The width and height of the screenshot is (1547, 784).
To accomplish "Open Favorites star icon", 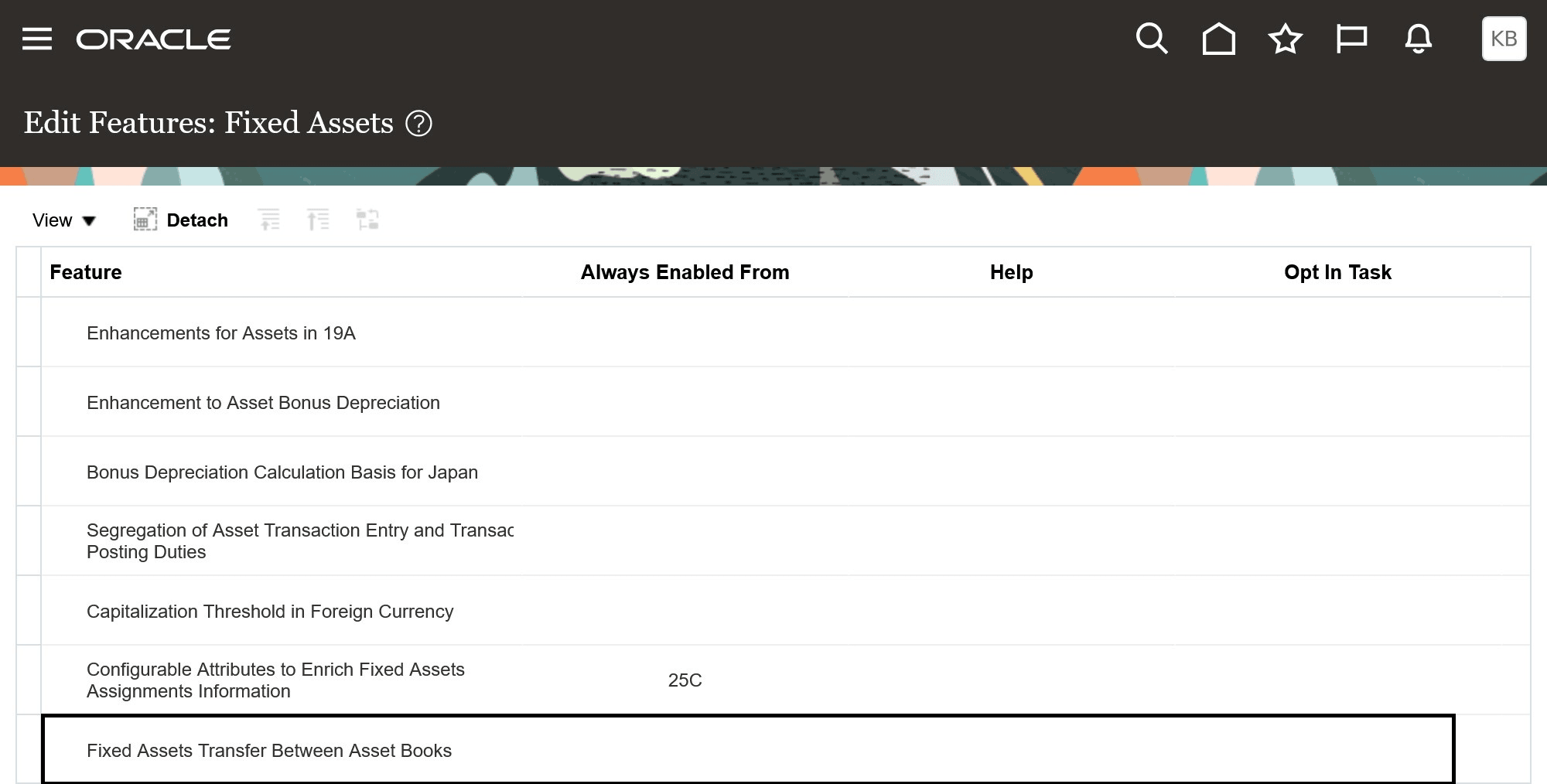I will 1286,39.
